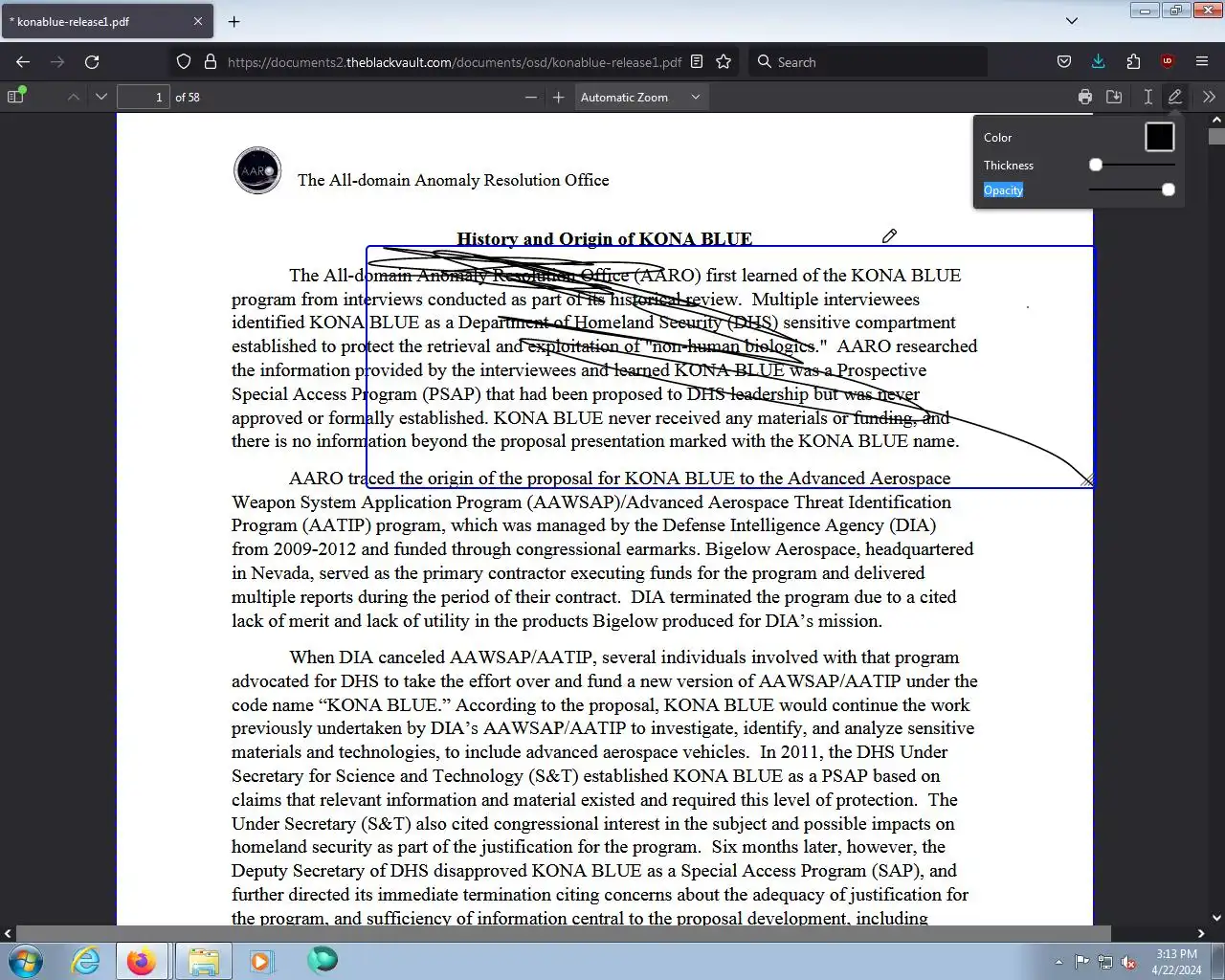Open the tracking protection shield panel
1225x980 pixels.
point(184,62)
